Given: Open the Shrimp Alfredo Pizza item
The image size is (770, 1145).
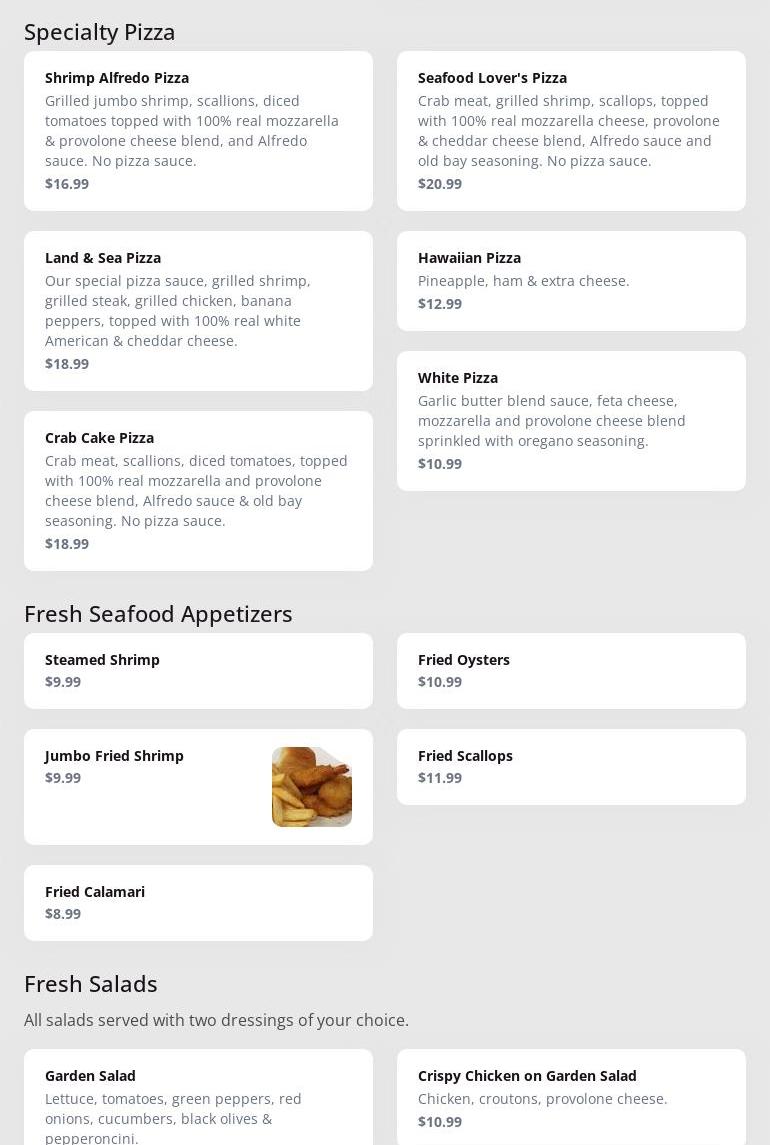Looking at the screenshot, I should click(x=198, y=130).
